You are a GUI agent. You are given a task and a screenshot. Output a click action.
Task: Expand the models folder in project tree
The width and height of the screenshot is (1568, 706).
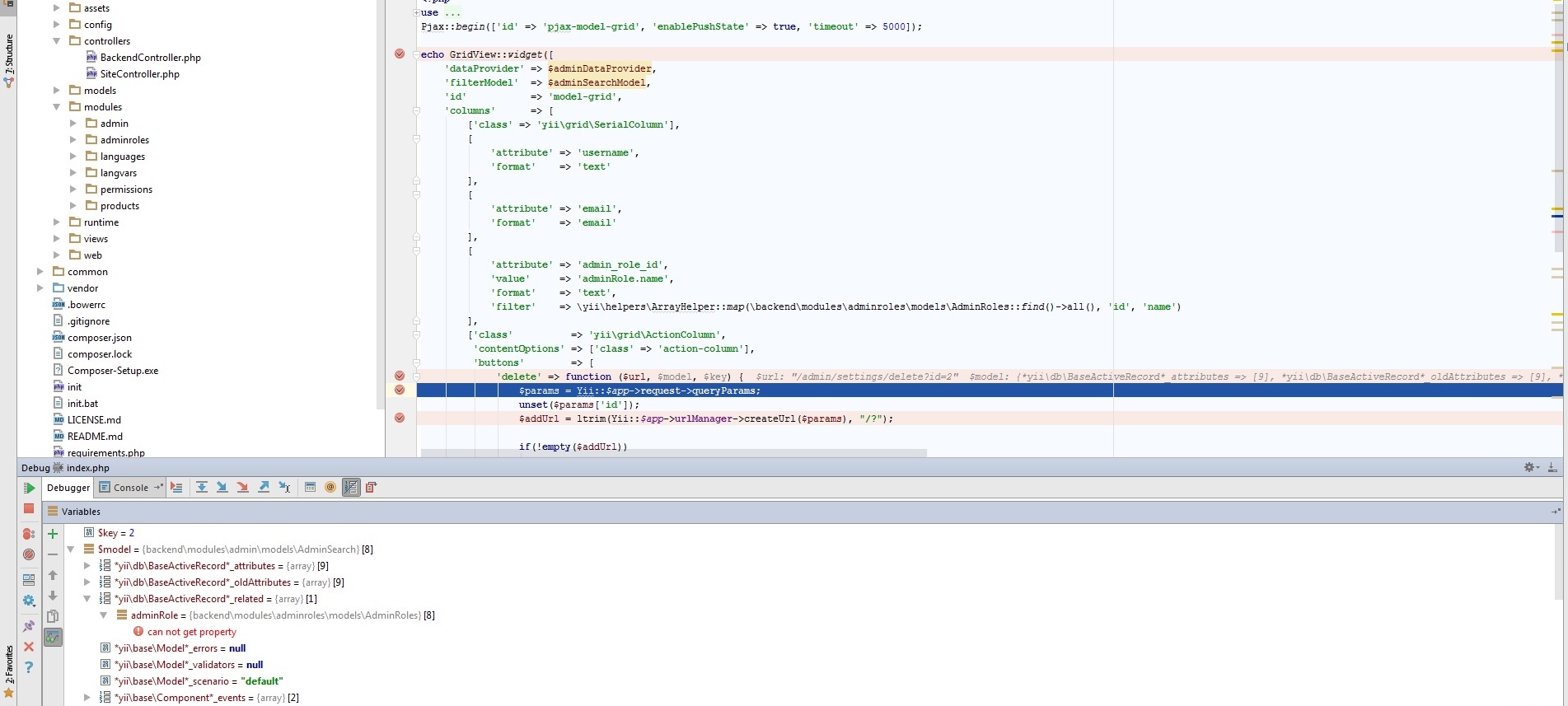click(57, 91)
